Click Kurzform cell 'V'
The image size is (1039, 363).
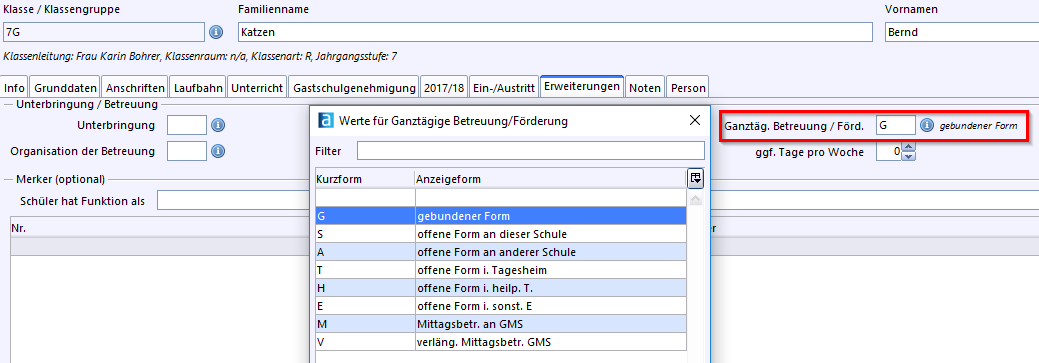coord(365,342)
